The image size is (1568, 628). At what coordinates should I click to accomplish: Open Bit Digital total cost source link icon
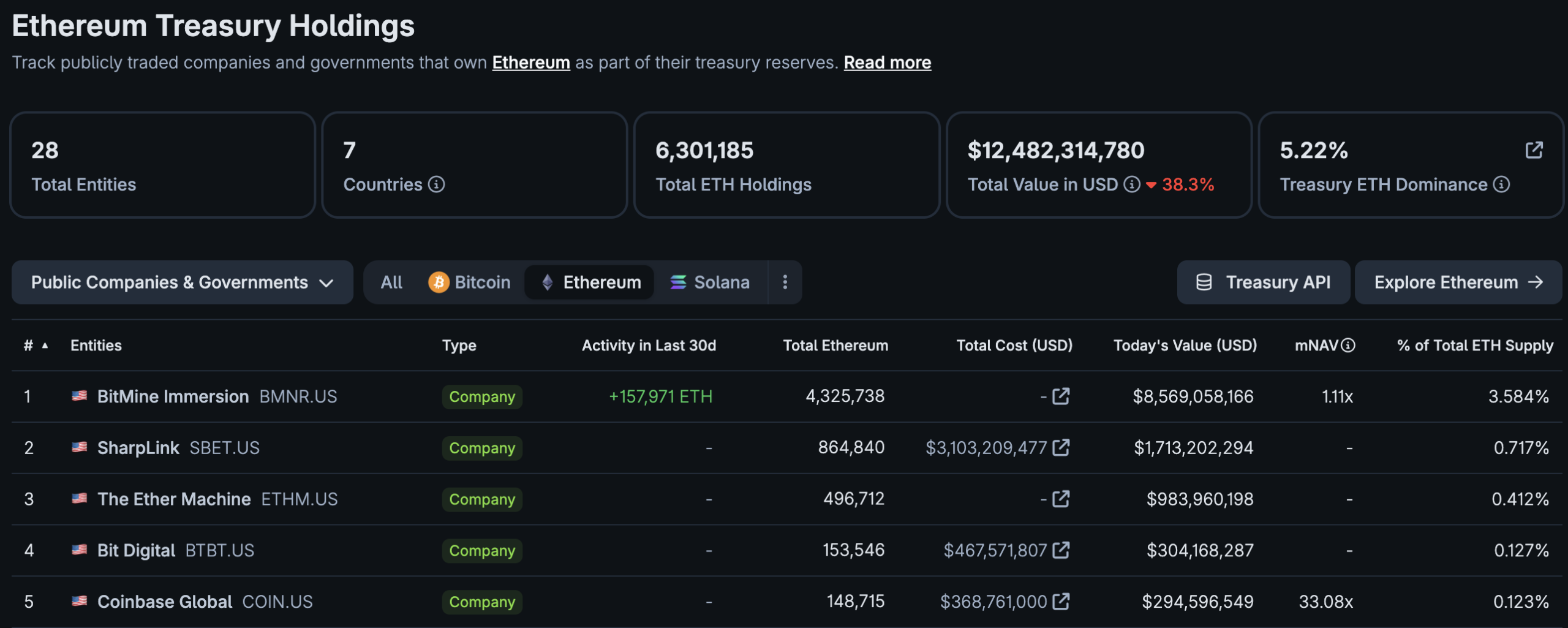point(1061,550)
